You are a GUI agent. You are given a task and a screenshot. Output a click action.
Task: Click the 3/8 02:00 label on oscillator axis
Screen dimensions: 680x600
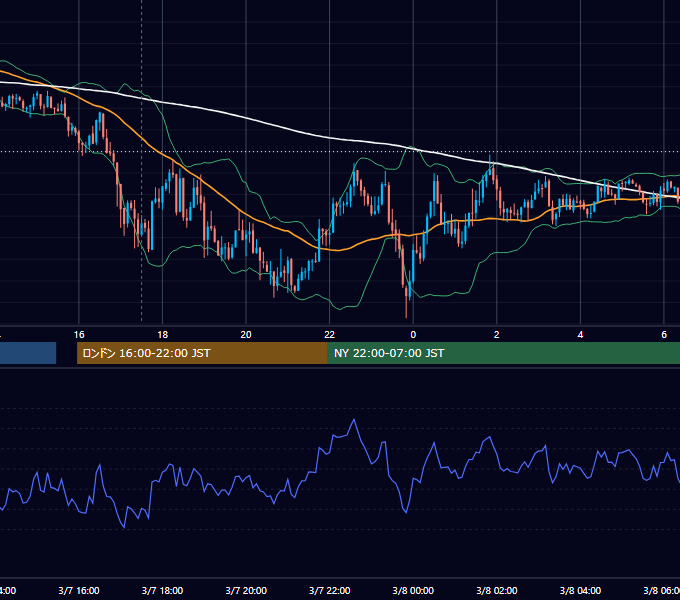click(x=497, y=590)
